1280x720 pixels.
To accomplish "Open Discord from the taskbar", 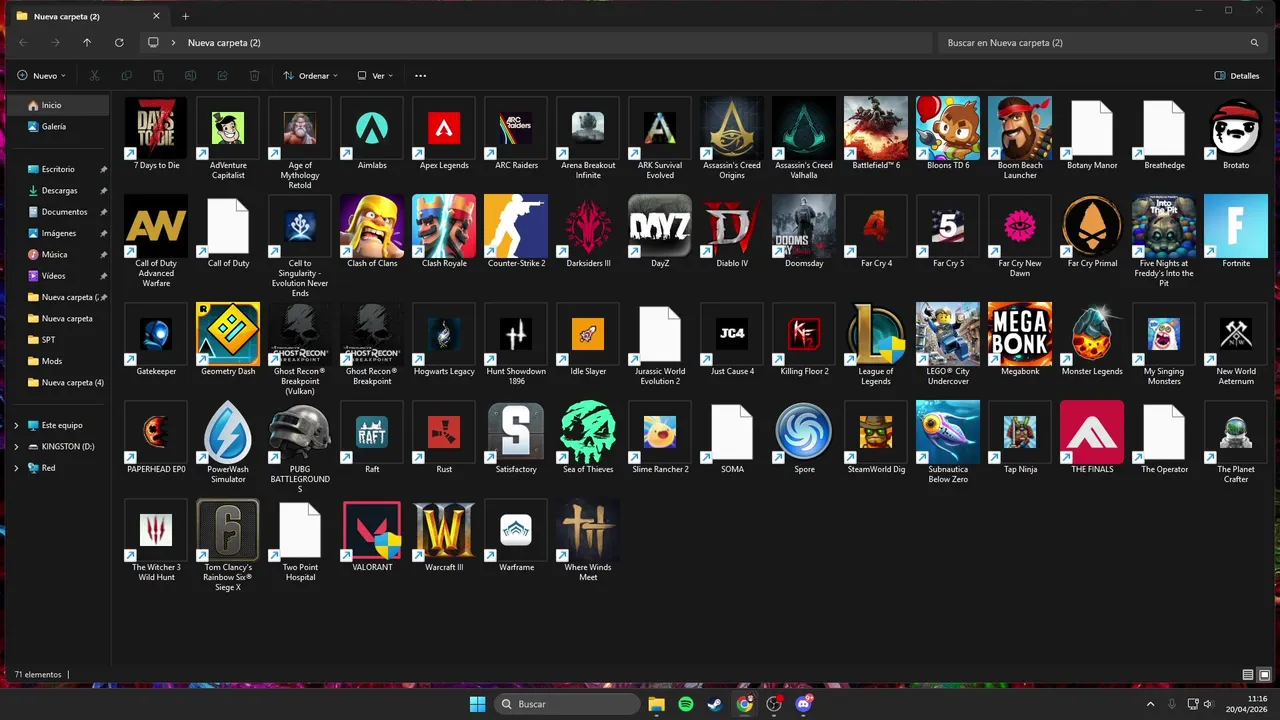I will click(803, 704).
